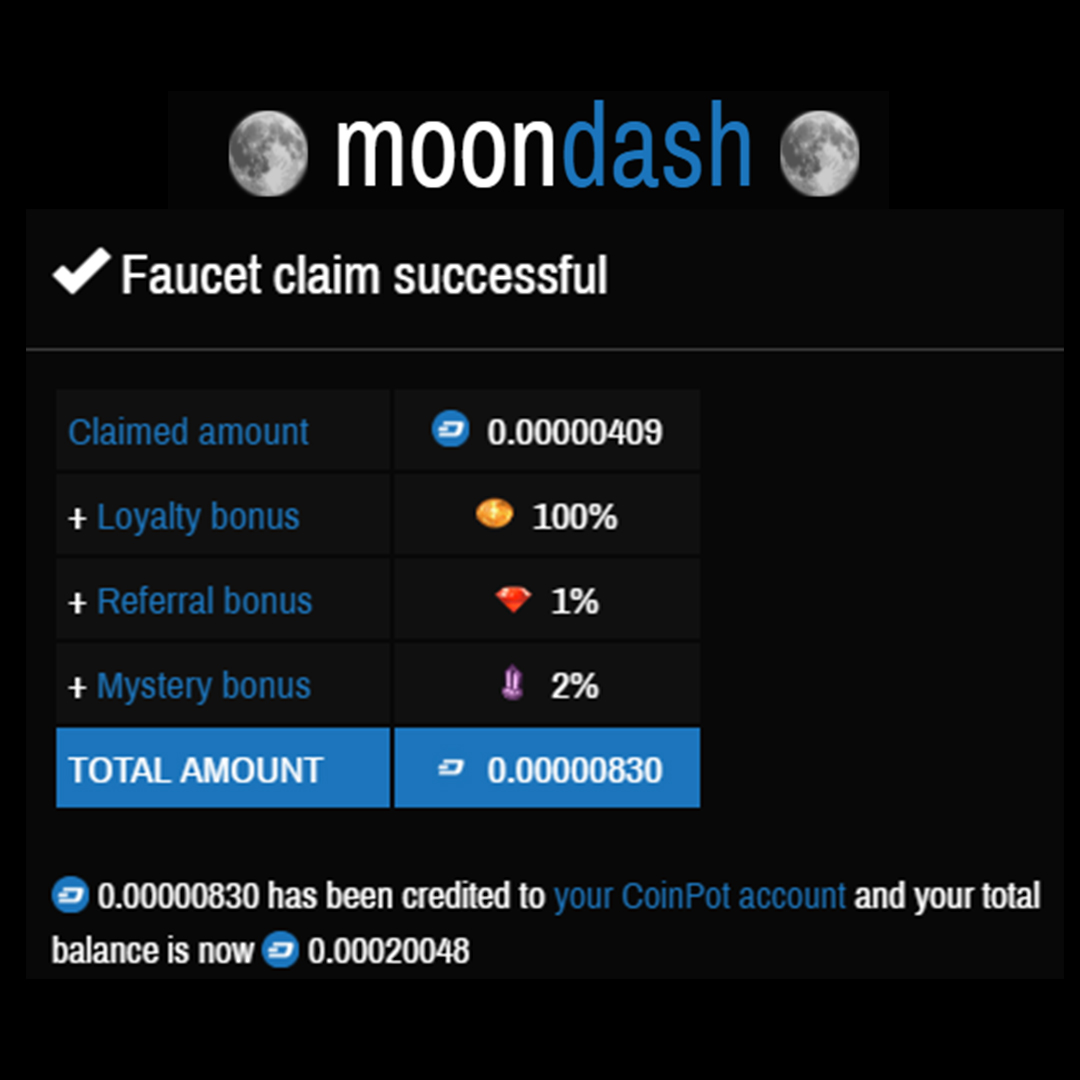The width and height of the screenshot is (1080, 1080).
Task: Click the total value 0.00000830
Action: [x=574, y=770]
